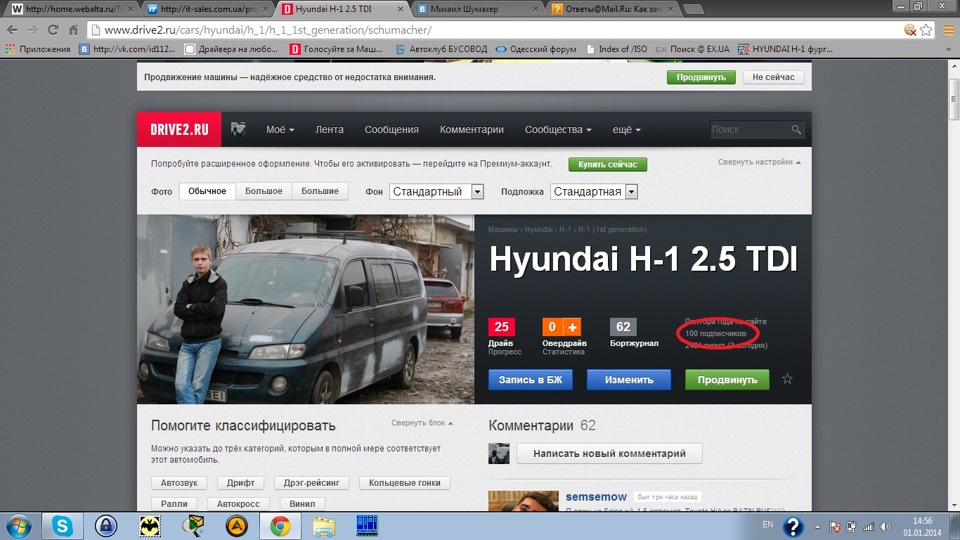Click Написать новый комментарий button
Image resolution: width=960 pixels, height=540 pixels.
[609, 454]
